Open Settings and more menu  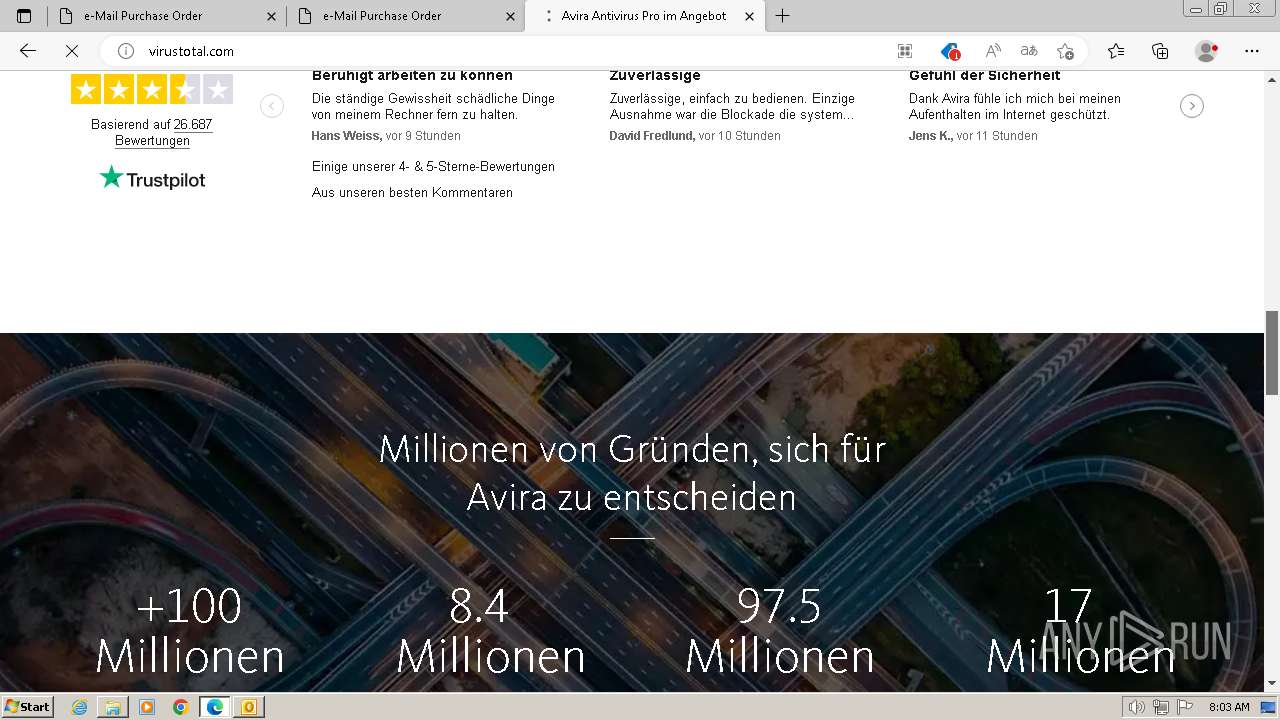[x=1252, y=51]
